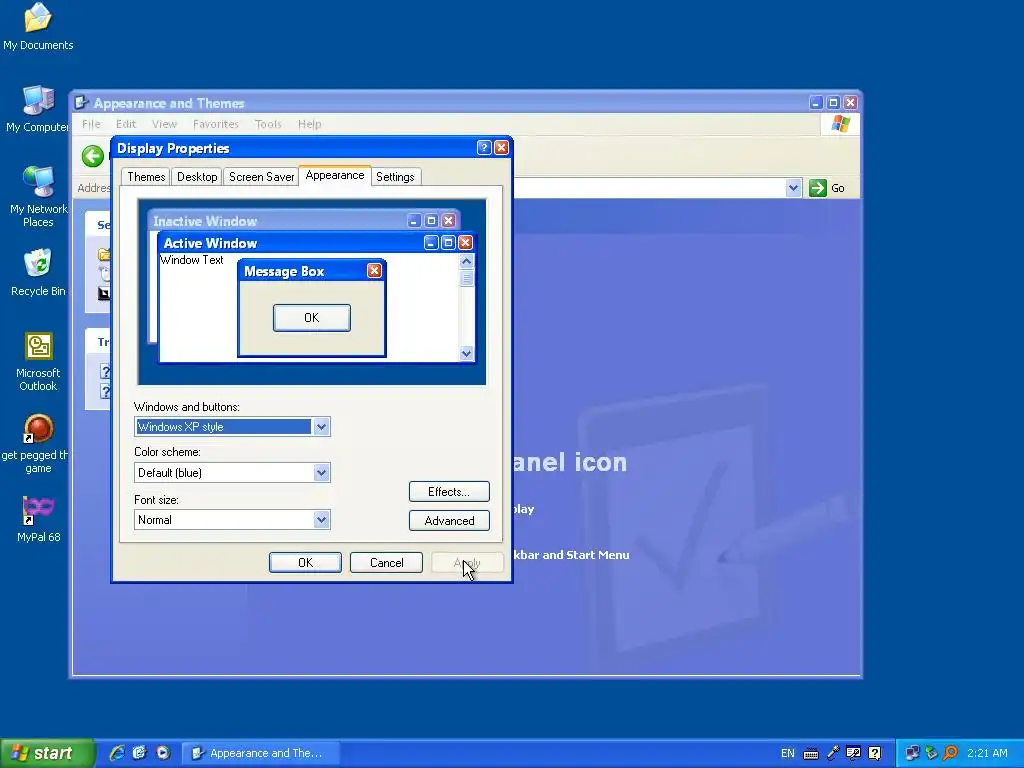1024x768 pixels.
Task: Select My Network Places desktop icon
Action: pos(38,197)
